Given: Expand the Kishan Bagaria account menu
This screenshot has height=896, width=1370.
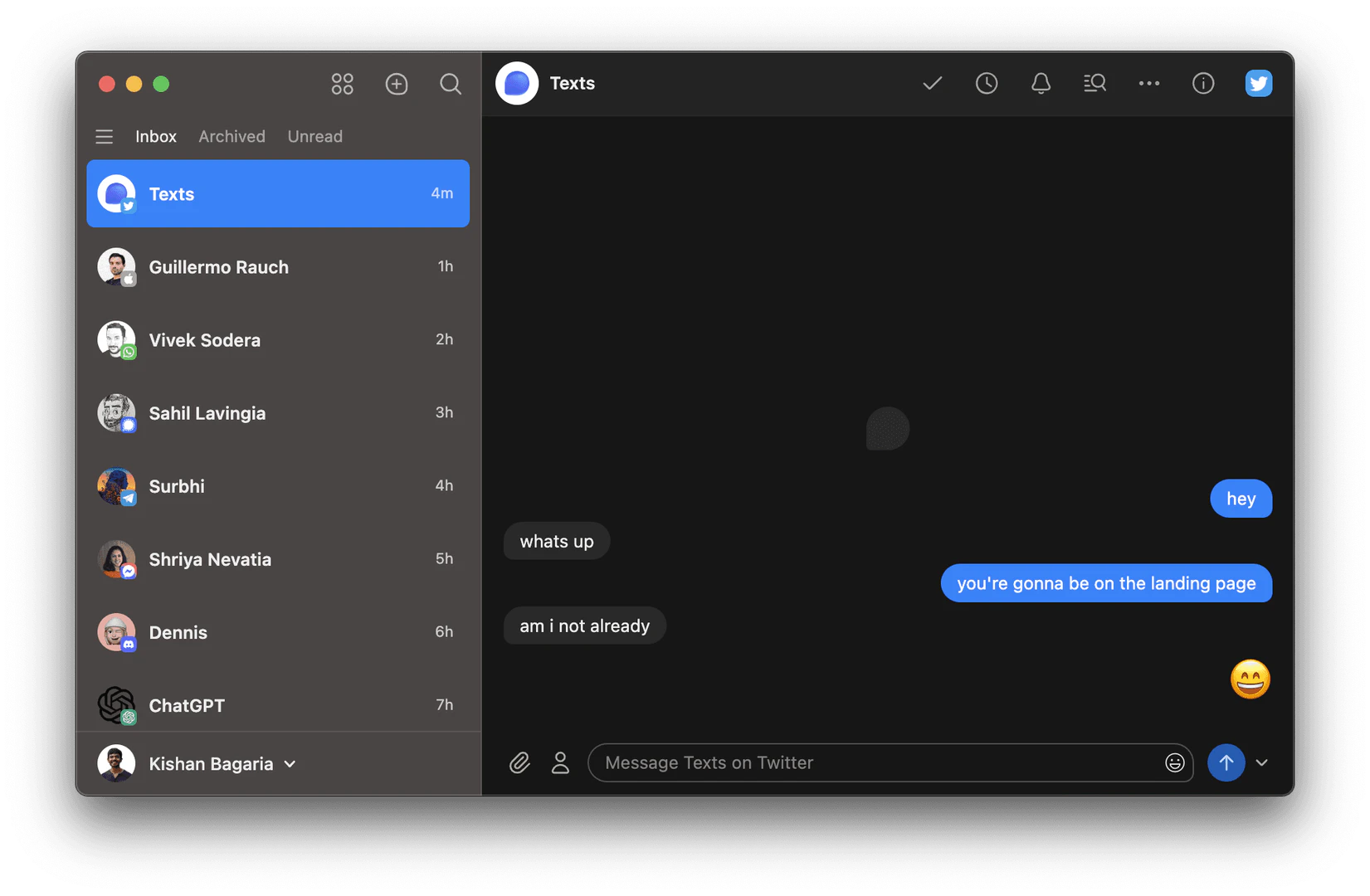Looking at the screenshot, I should tap(290, 764).
